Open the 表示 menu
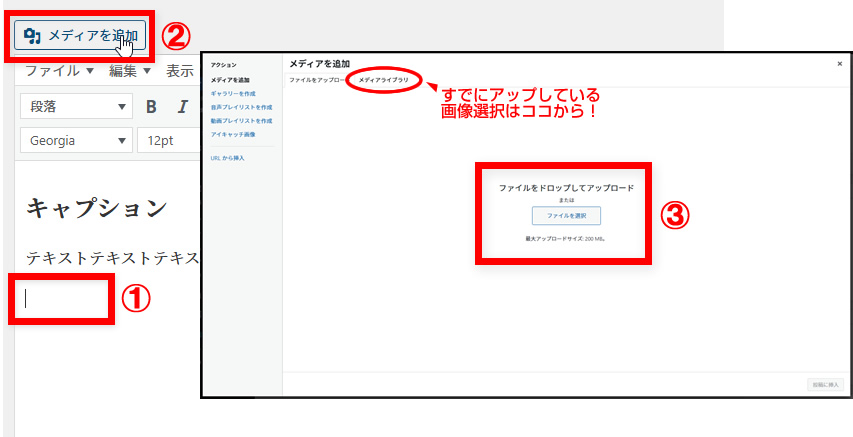 (x=179, y=71)
